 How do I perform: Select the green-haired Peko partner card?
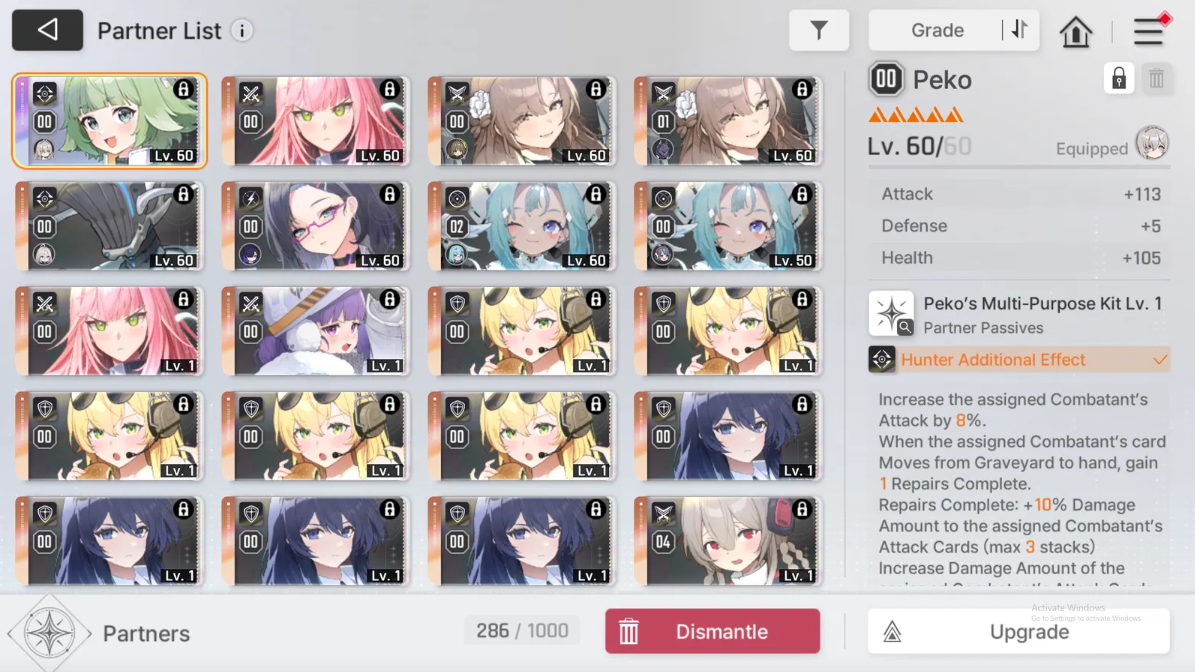tap(110, 121)
